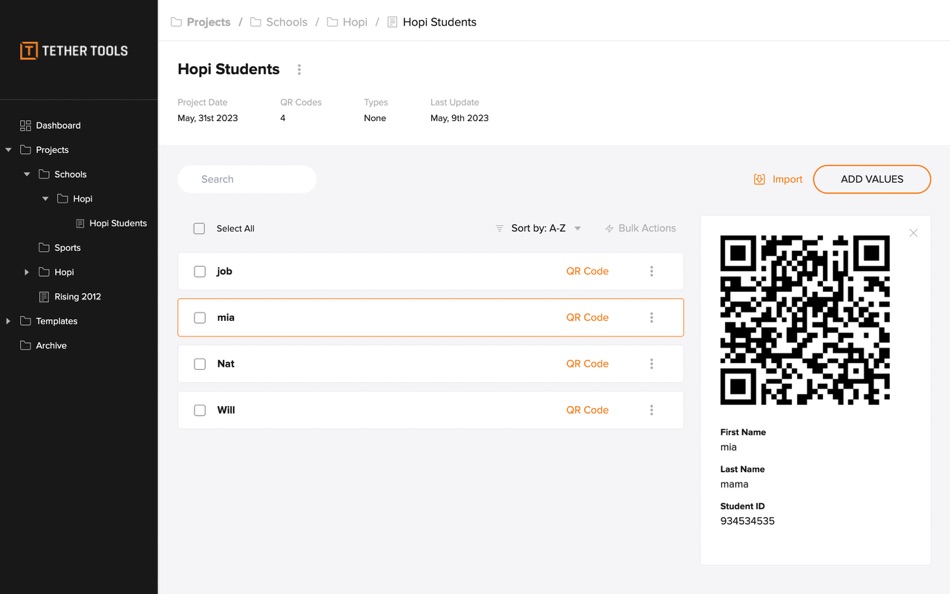
Task: Open the QR Code link for mia
Action: click(587, 318)
